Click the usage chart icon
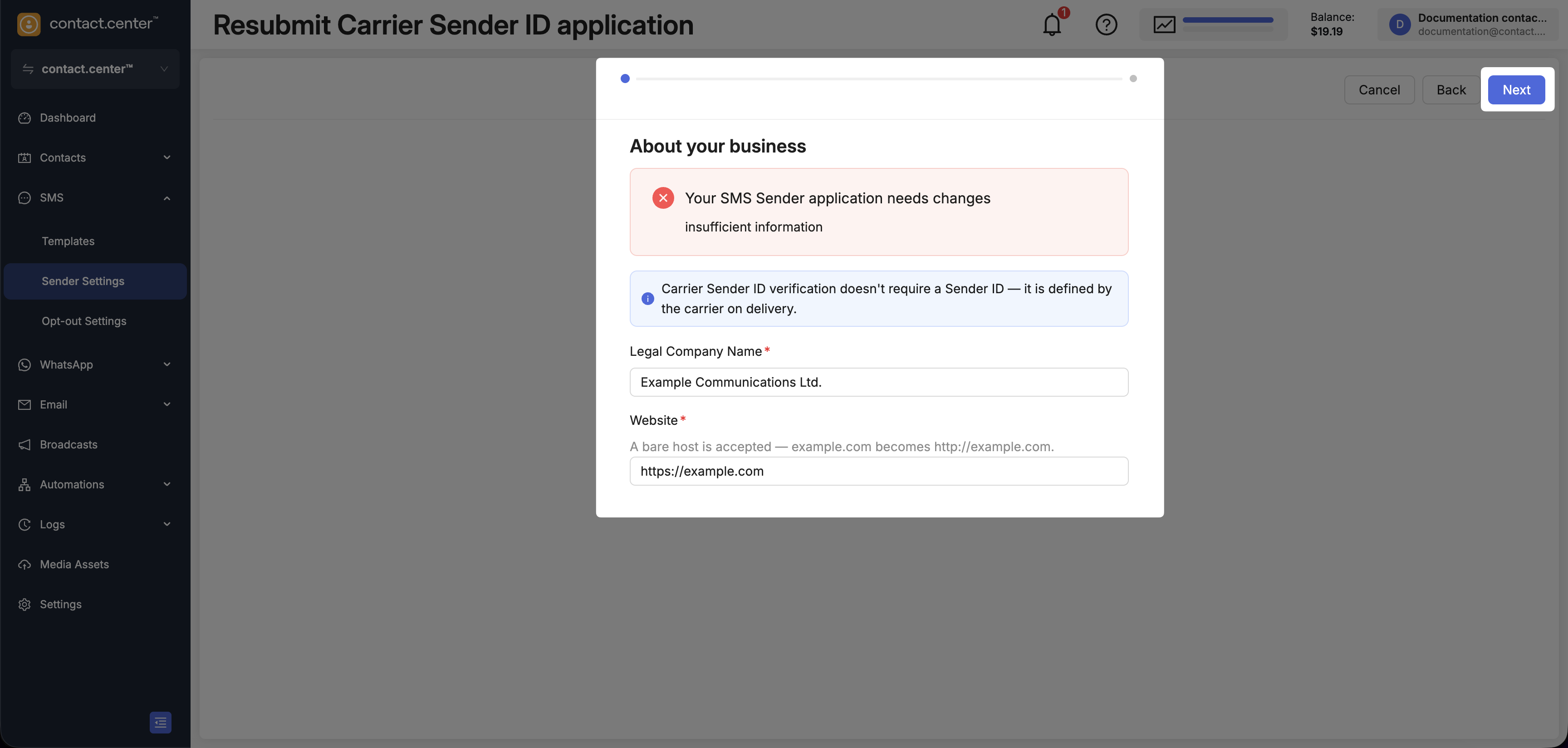The width and height of the screenshot is (1568, 748). tap(1164, 25)
